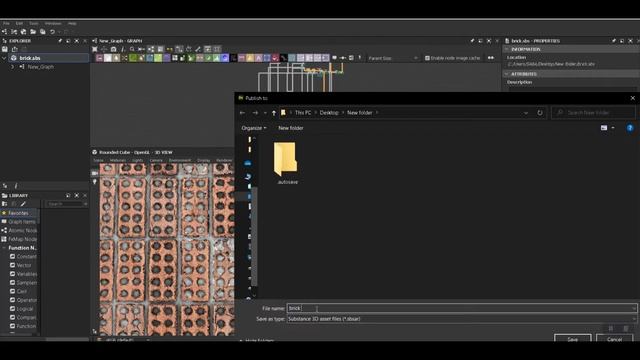Image resolution: width=640 pixels, height=360 pixels.
Task: Open the File menu
Action: [x=6, y=23]
